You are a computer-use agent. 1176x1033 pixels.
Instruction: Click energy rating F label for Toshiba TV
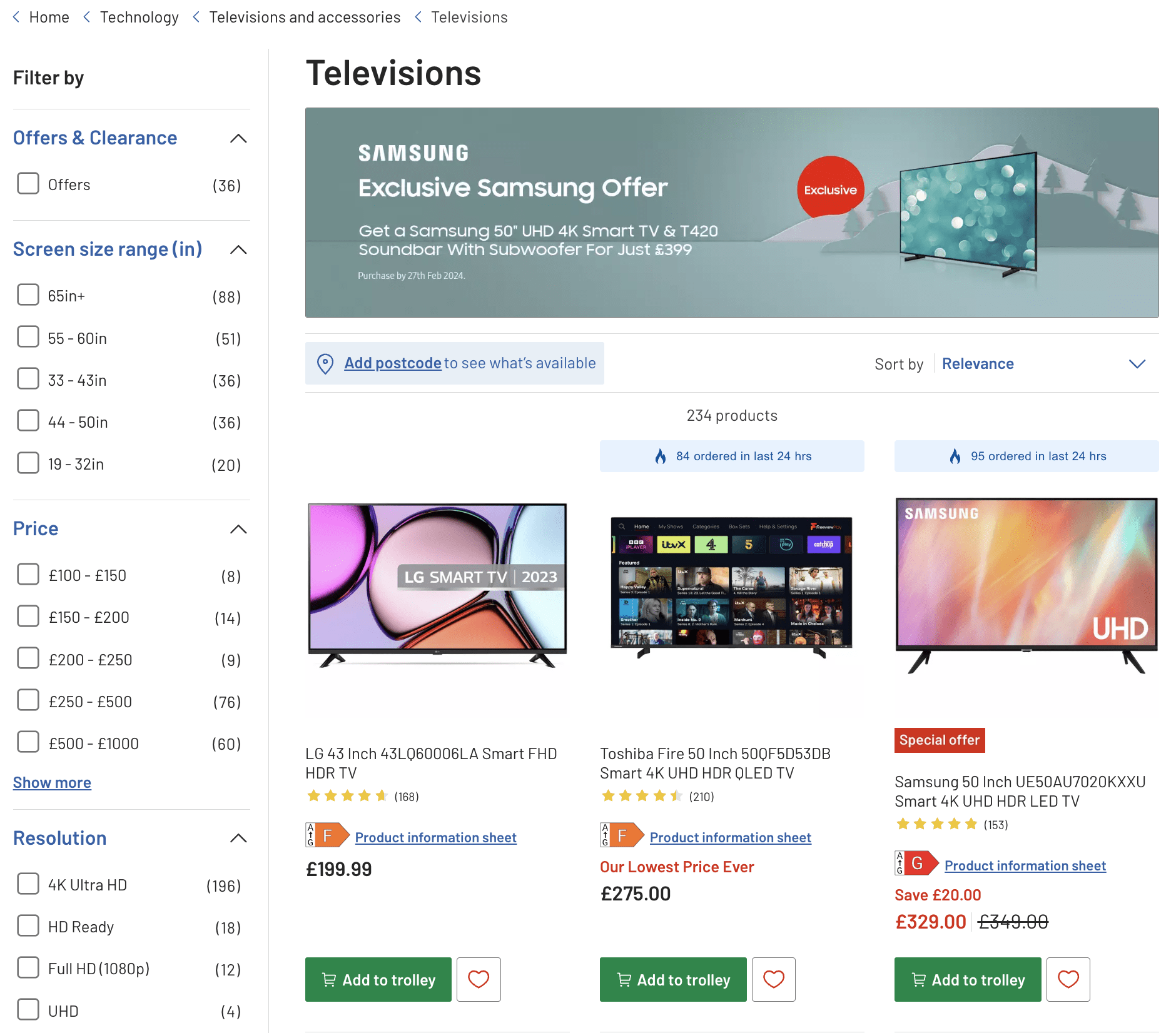pyautogui.click(x=622, y=835)
